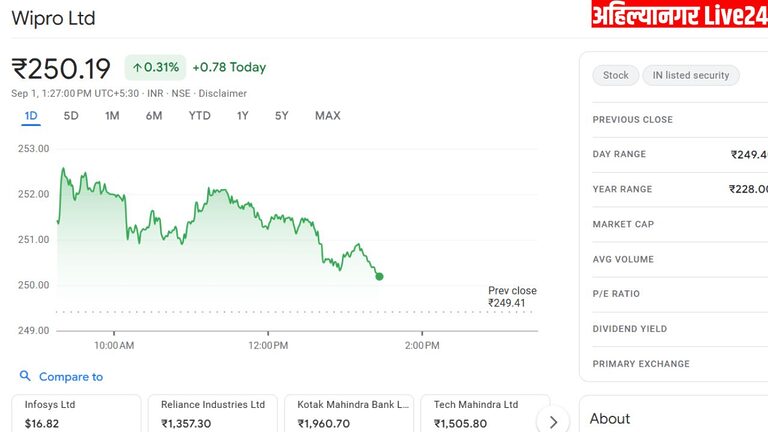Show the 1M chart range
The width and height of the screenshot is (768, 432).
pyautogui.click(x=112, y=116)
